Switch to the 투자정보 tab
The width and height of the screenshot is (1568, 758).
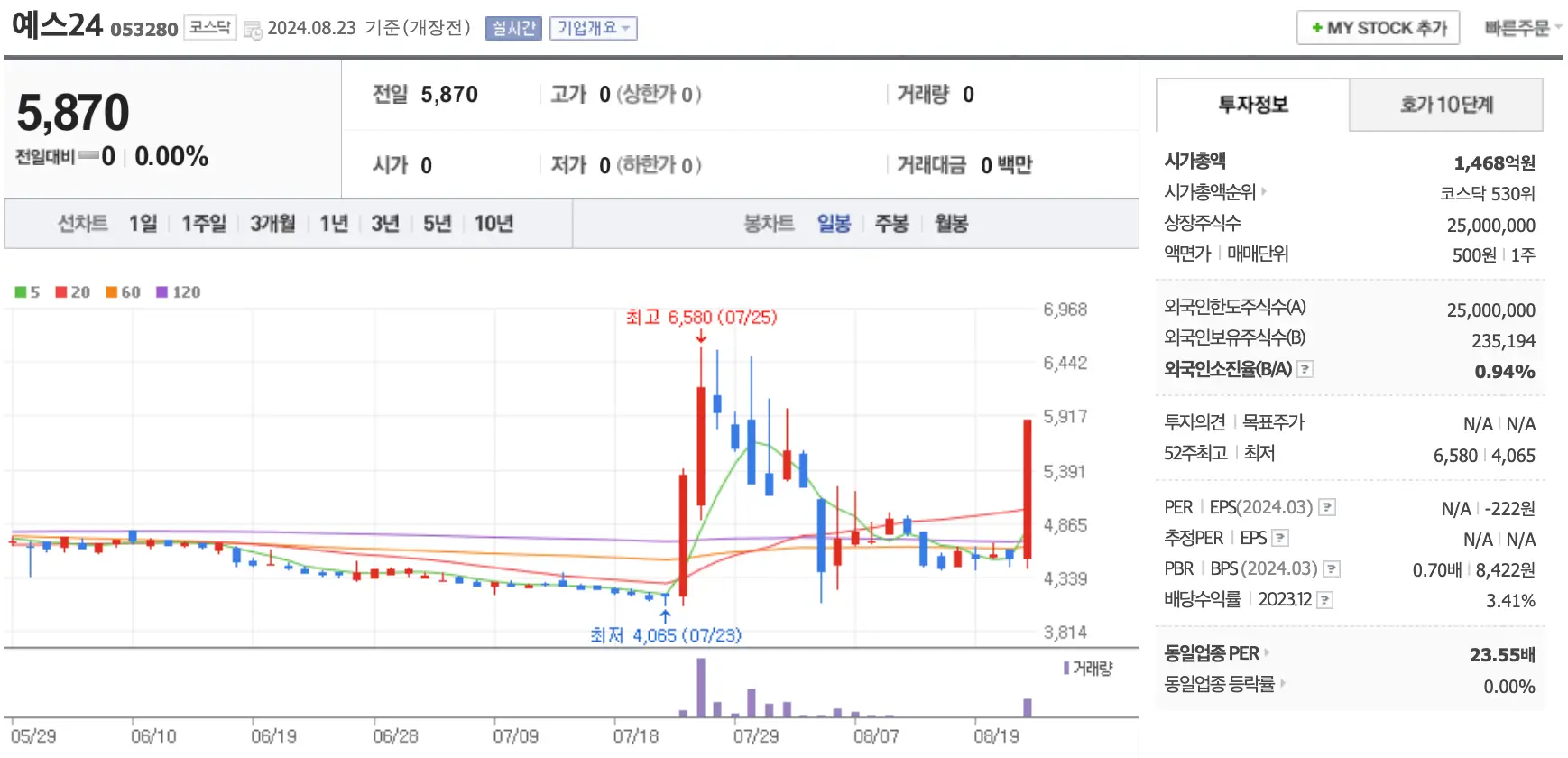coord(1252,105)
